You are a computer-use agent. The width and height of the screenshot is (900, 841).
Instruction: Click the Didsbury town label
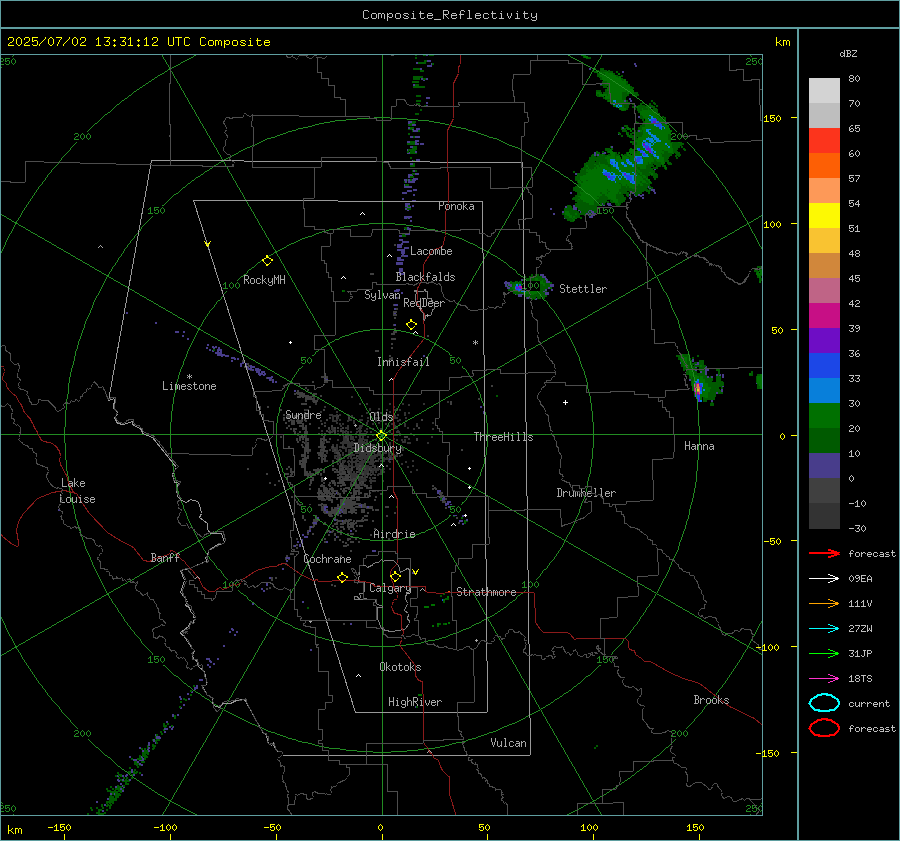(378, 448)
